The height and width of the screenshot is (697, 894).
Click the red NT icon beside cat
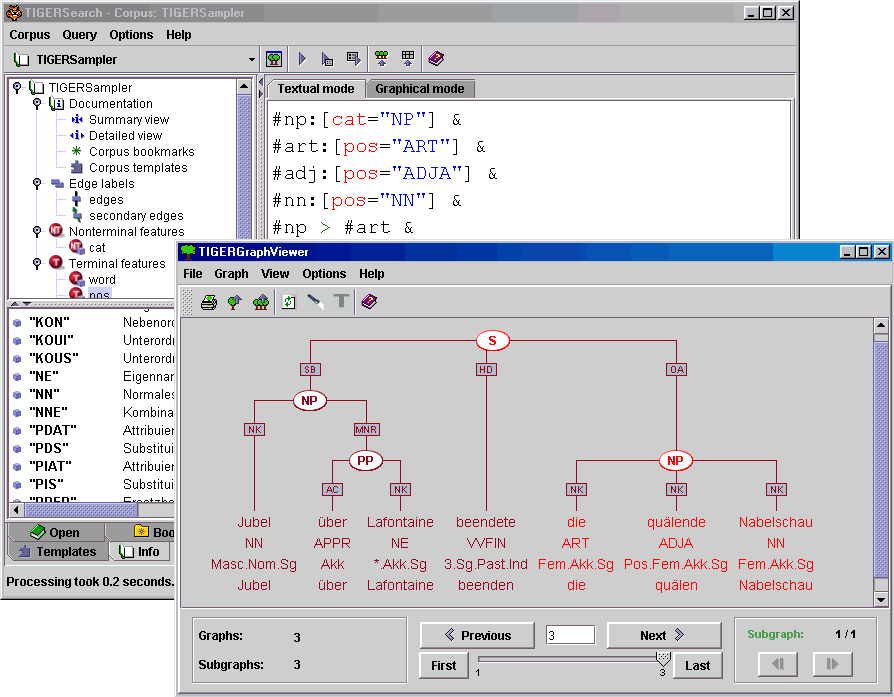click(x=76, y=247)
